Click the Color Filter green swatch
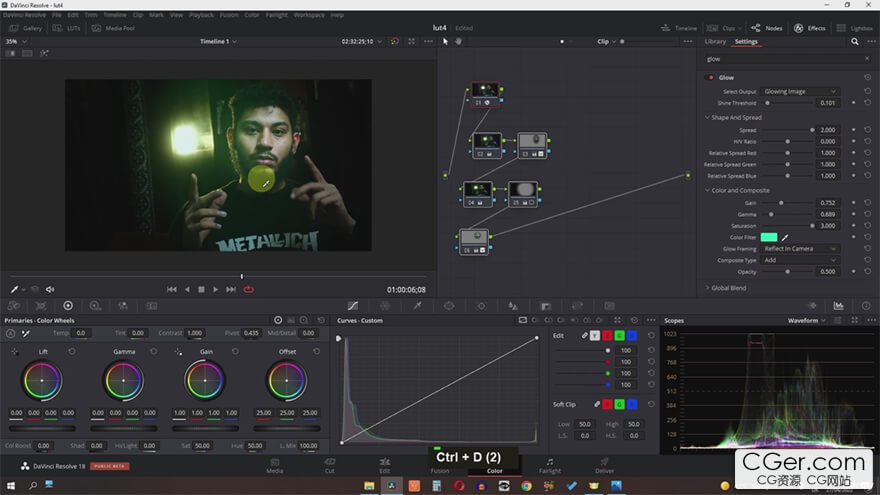 click(x=768, y=237)
